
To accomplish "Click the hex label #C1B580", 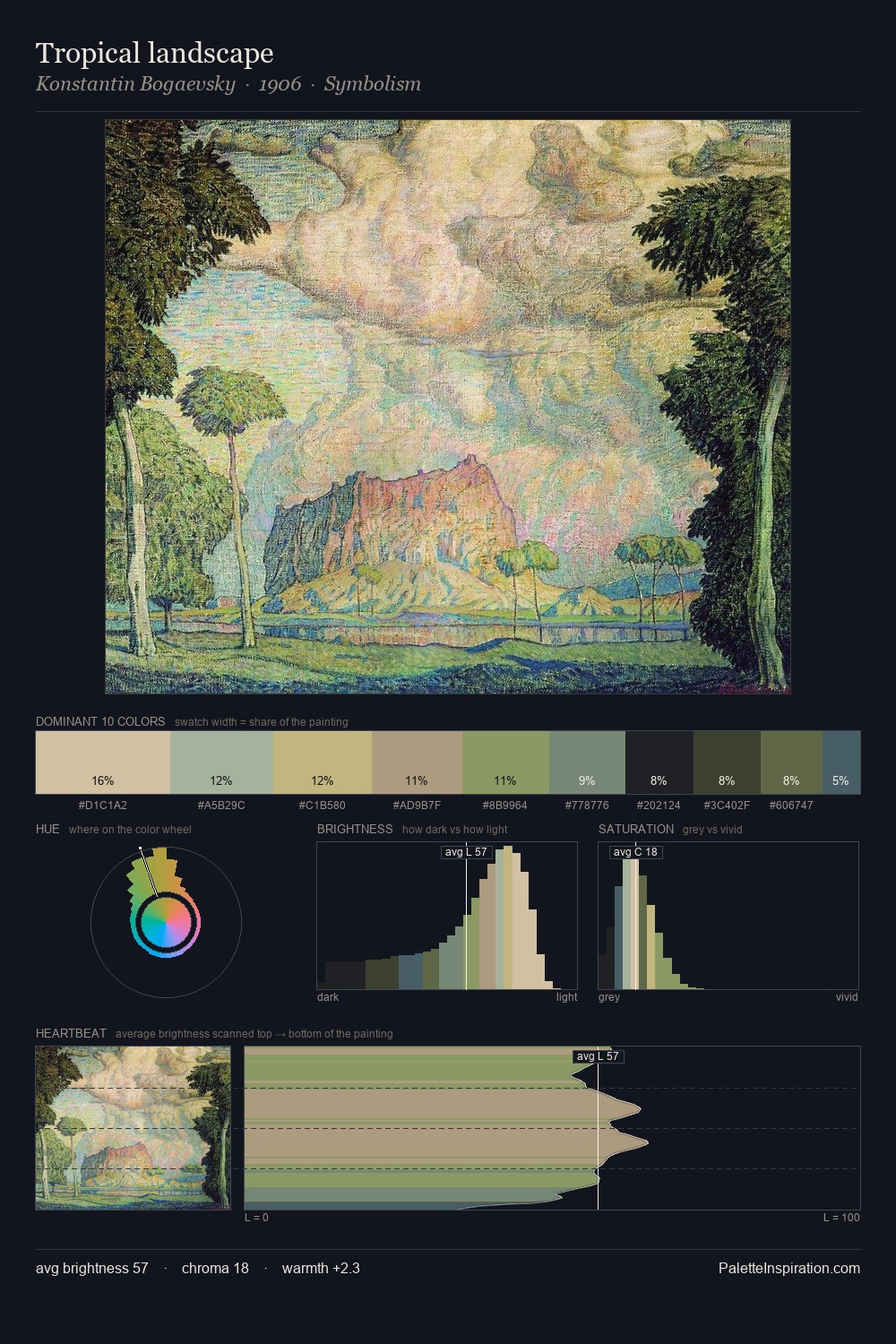I will (x=323, y=806).
